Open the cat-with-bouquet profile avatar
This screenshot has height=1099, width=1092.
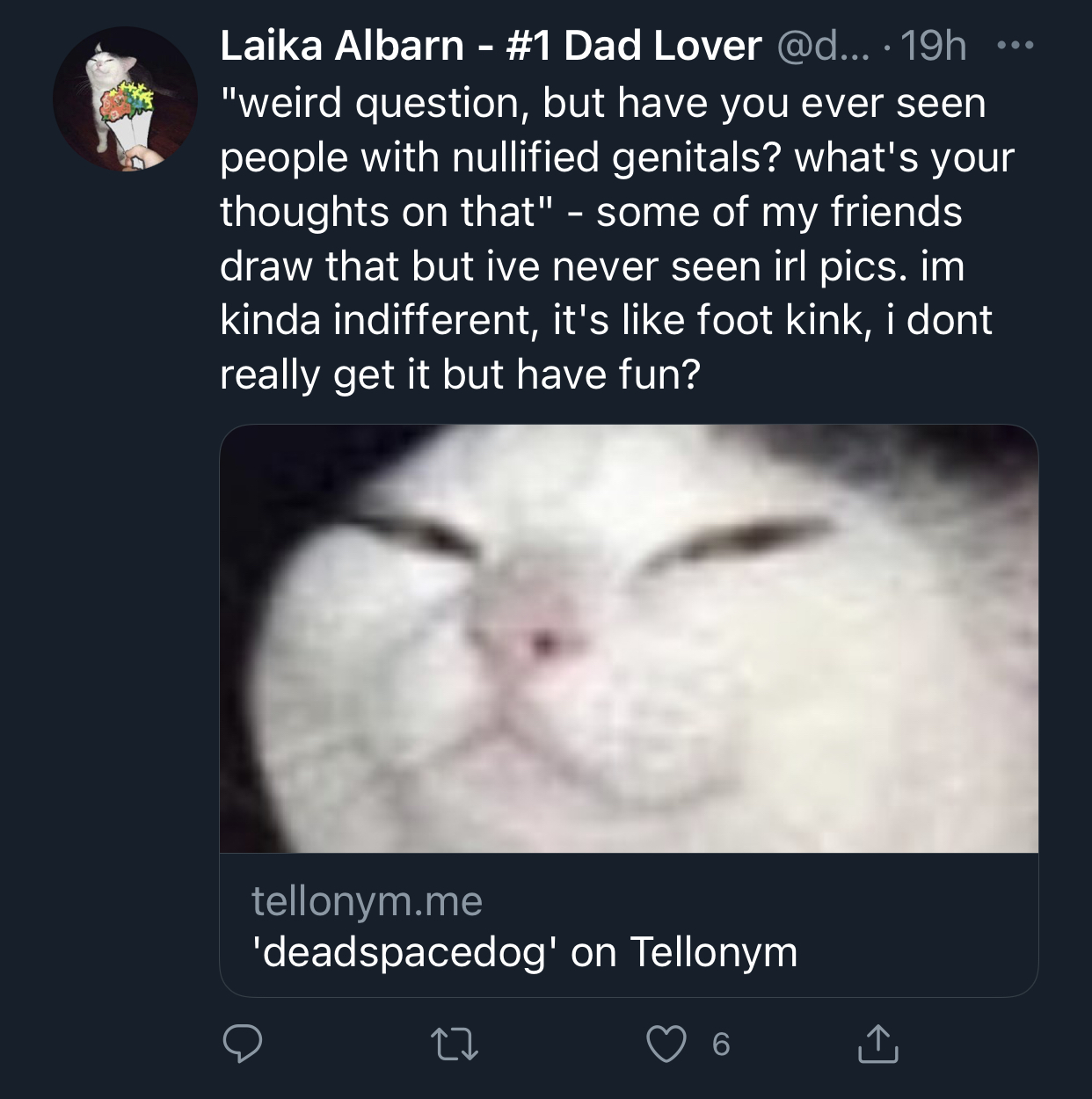click(x=125, y=98)
